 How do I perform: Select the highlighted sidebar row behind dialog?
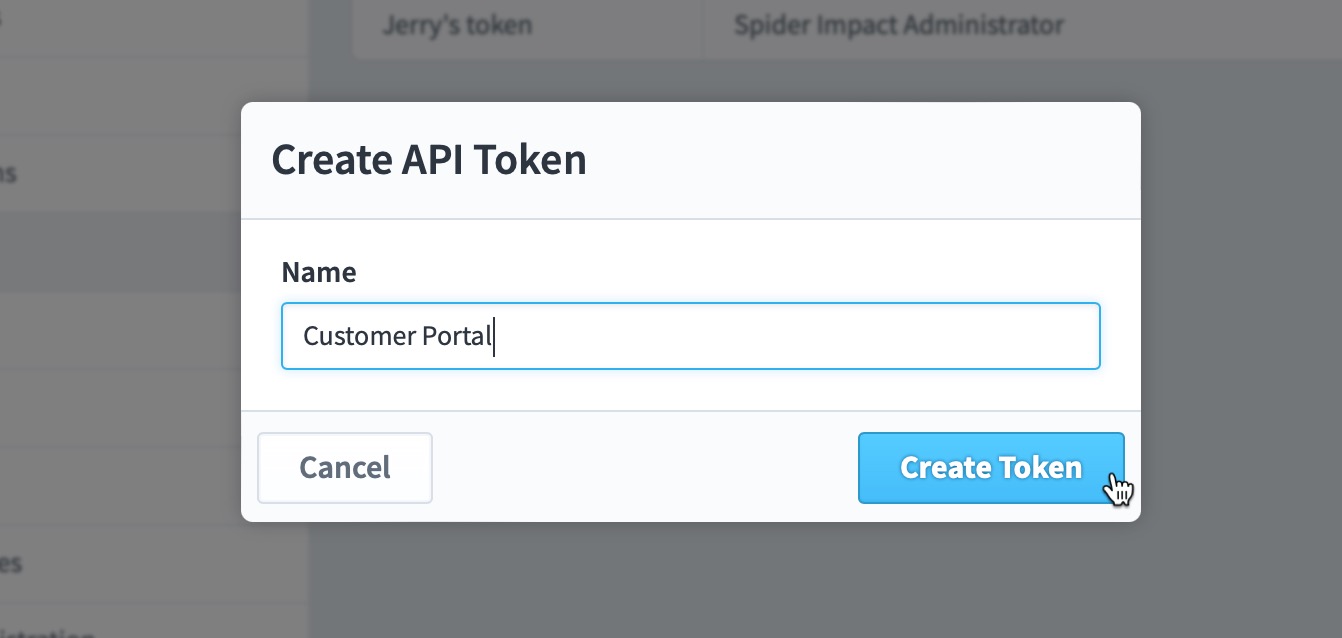pos(120,251)
